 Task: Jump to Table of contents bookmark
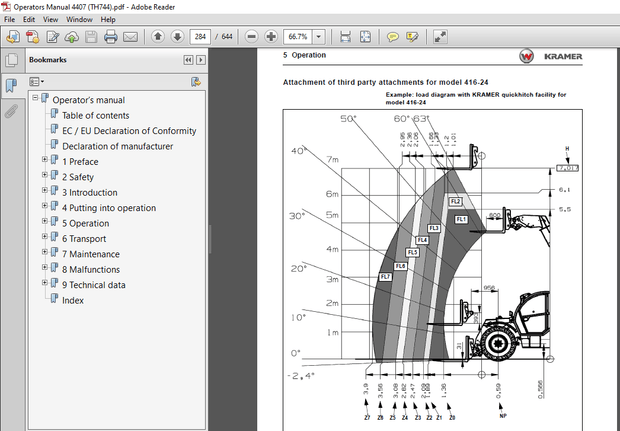[95, 115]
